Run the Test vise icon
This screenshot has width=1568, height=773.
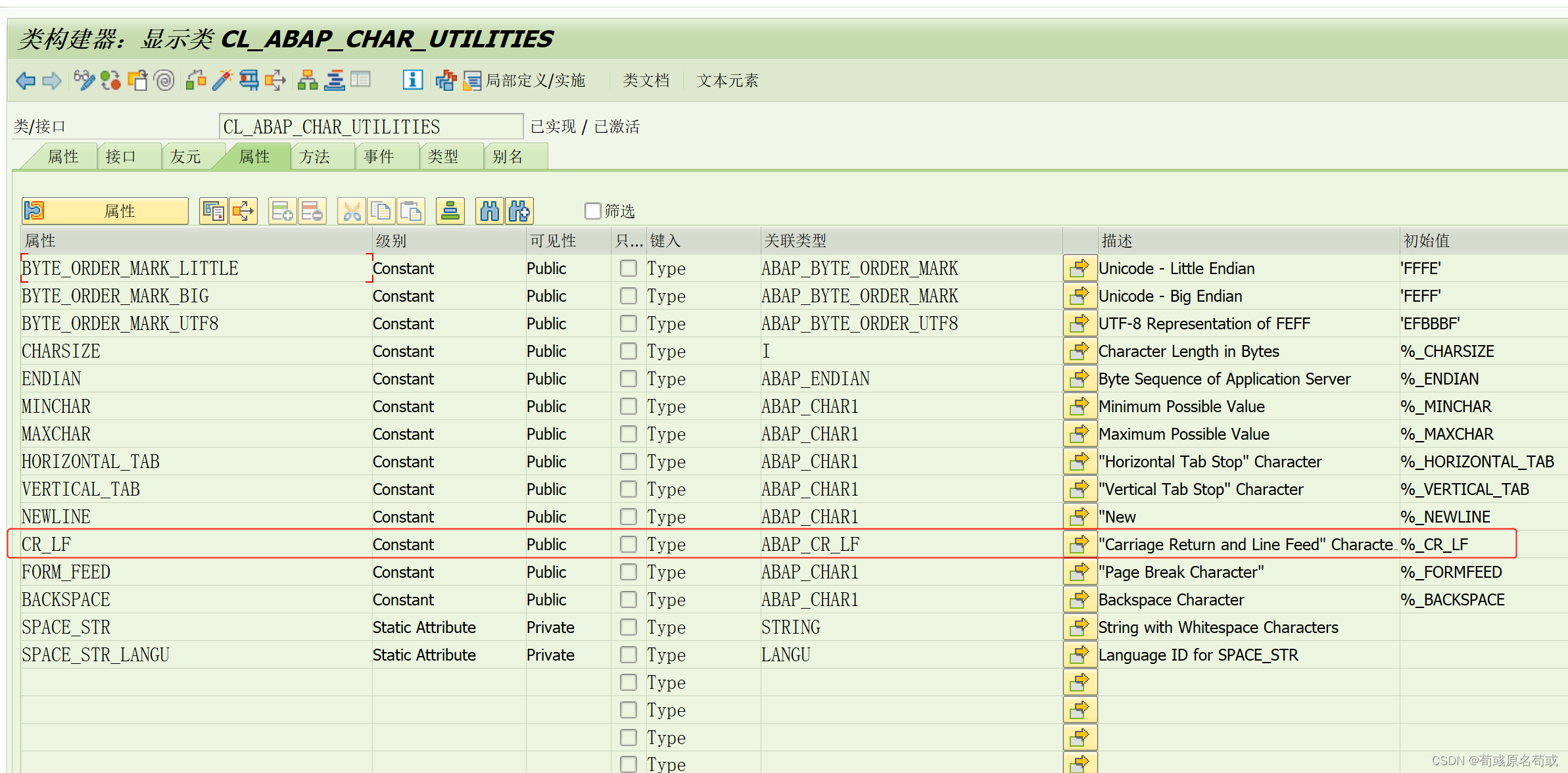click(249, 80)
